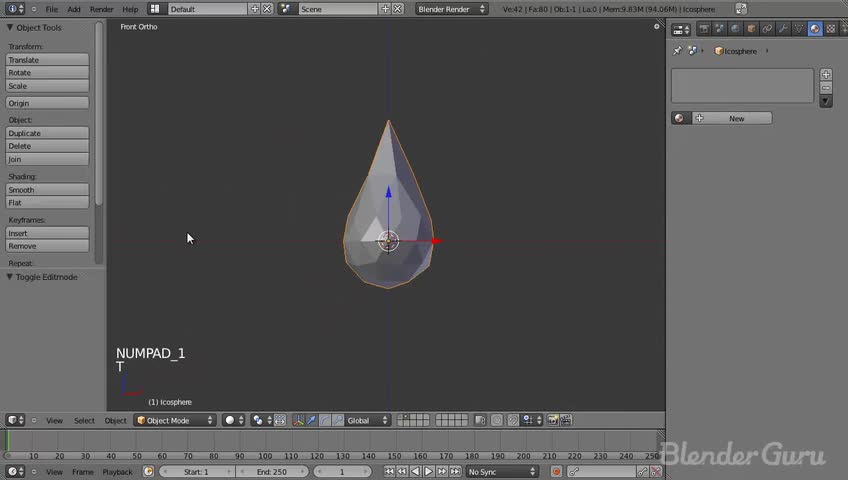Screen dimensions: 848x480
Task: Render OpenGL image of viewport camera icon
Action: (552, 420)
